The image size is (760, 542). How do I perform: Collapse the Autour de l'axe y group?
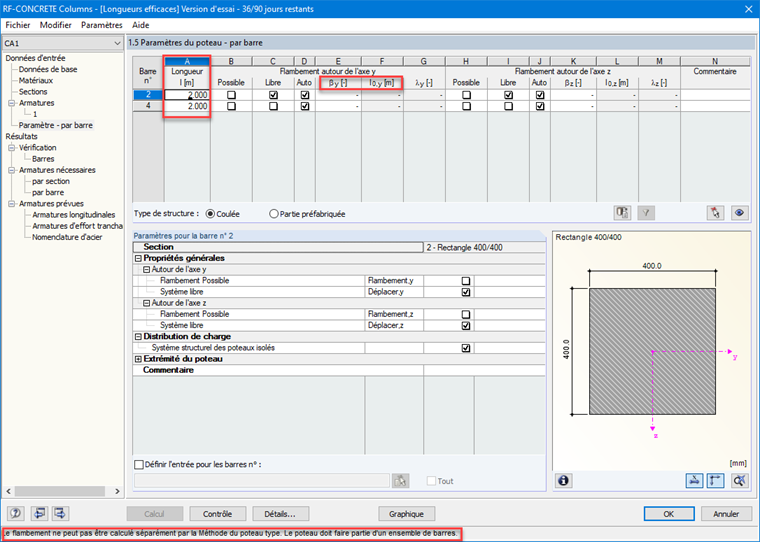click(x=146, y=270)
